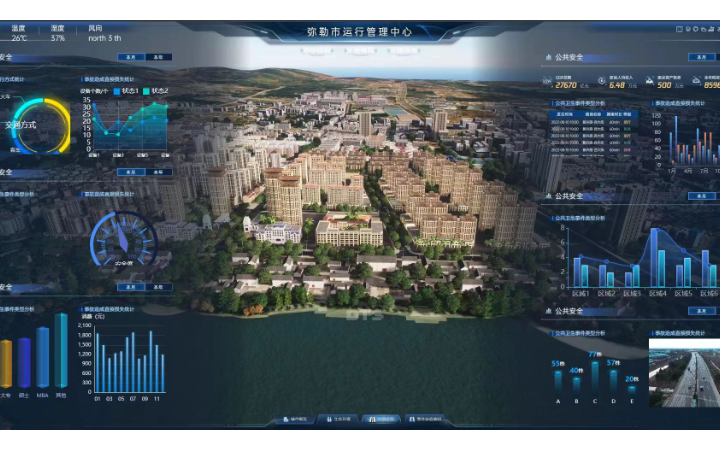
Task: Select the period toggle above the A–E bars
Action: point(702,311)
